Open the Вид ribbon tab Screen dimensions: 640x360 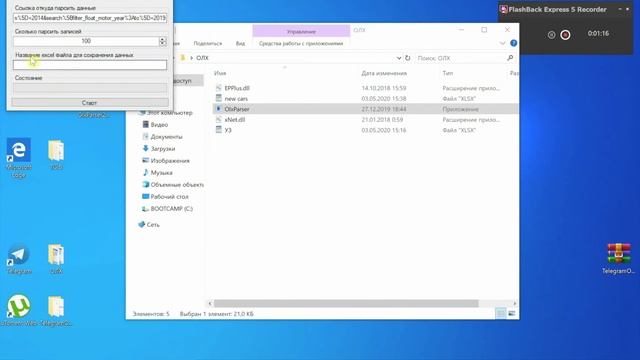pos(240,43)
